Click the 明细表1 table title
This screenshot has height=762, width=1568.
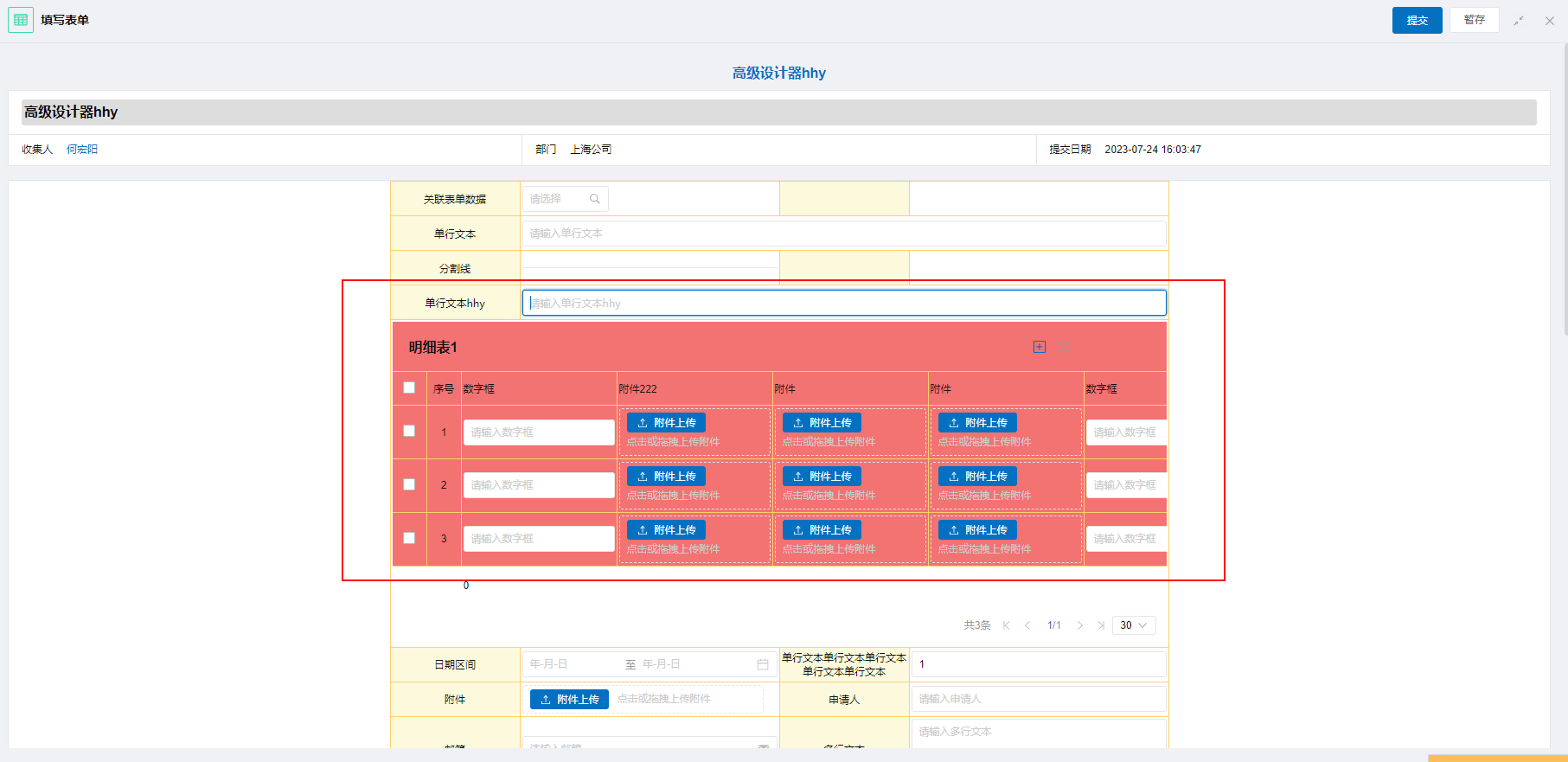(432, 347)
